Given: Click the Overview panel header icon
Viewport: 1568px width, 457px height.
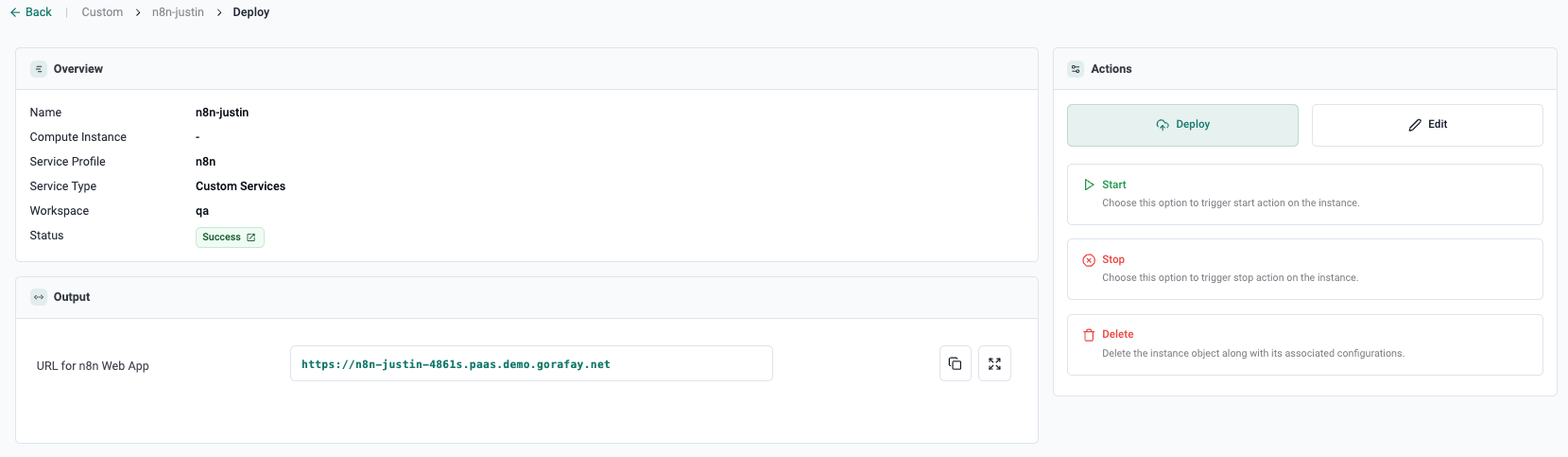Looking at the screenshot, I should click(x=39, y=69).
